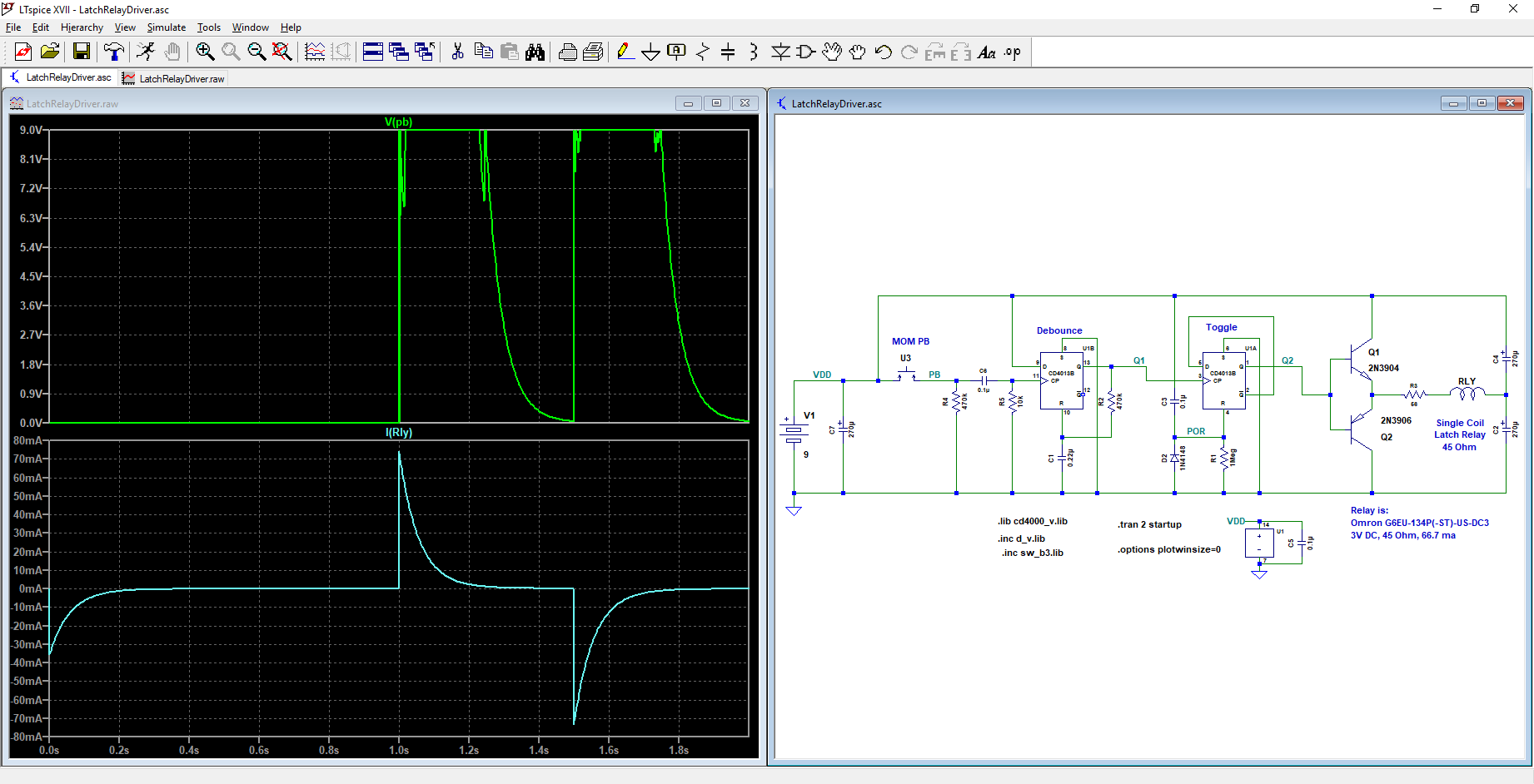This screenshot has height=784, width=1534.
Task: Click the 'Single Coil Latch Relay' comment text
Action: pyautogui.click(x=1460, y=429)
